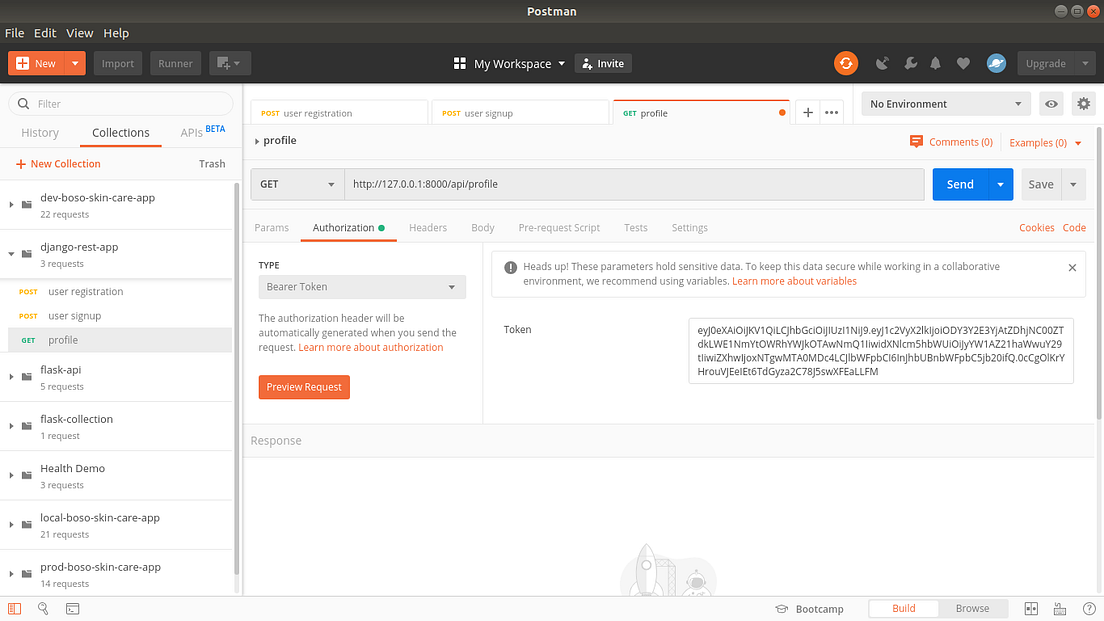
Task: Click the heart icon in the header
Action: pos(962,62)
